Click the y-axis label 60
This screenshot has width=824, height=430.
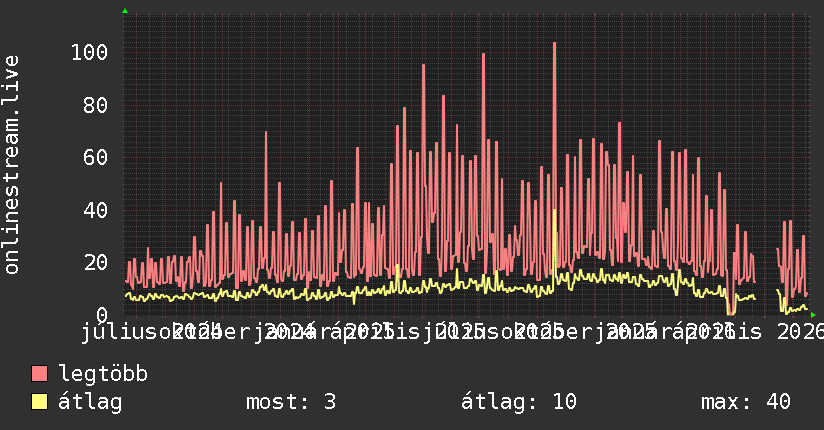point(95,157)
